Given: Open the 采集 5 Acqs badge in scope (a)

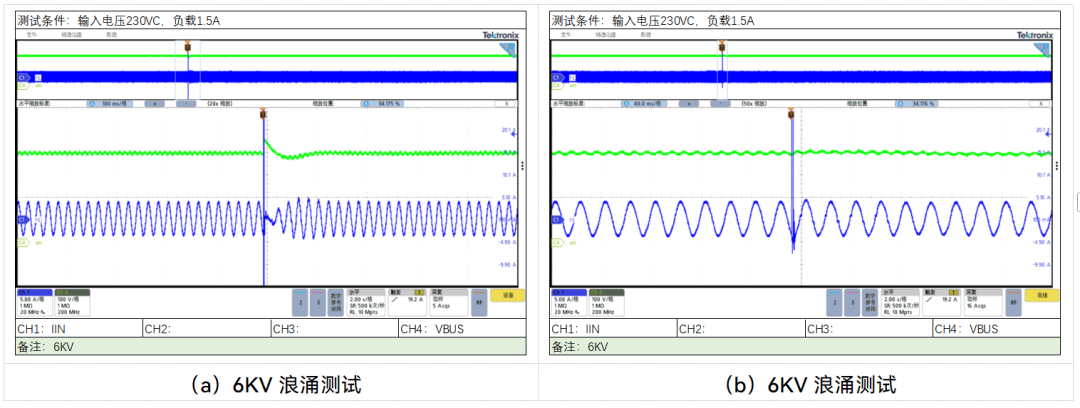Looking at the screenshot, I should click(448, 302).
